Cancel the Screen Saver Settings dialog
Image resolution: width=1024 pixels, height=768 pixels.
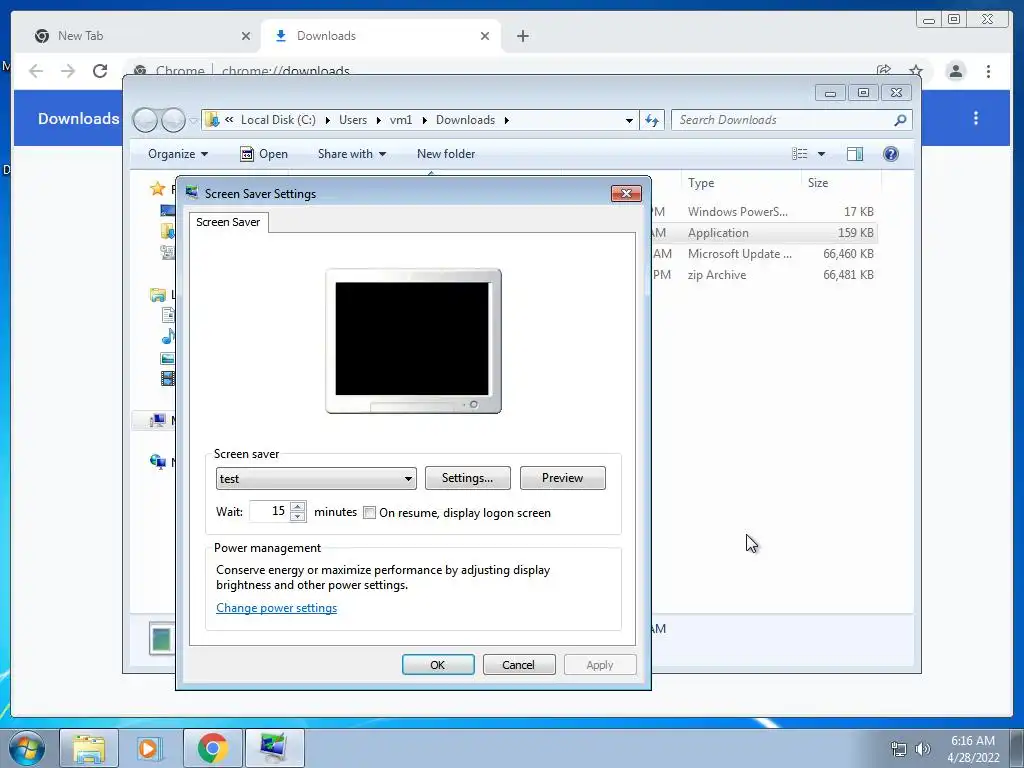(519, 665)
